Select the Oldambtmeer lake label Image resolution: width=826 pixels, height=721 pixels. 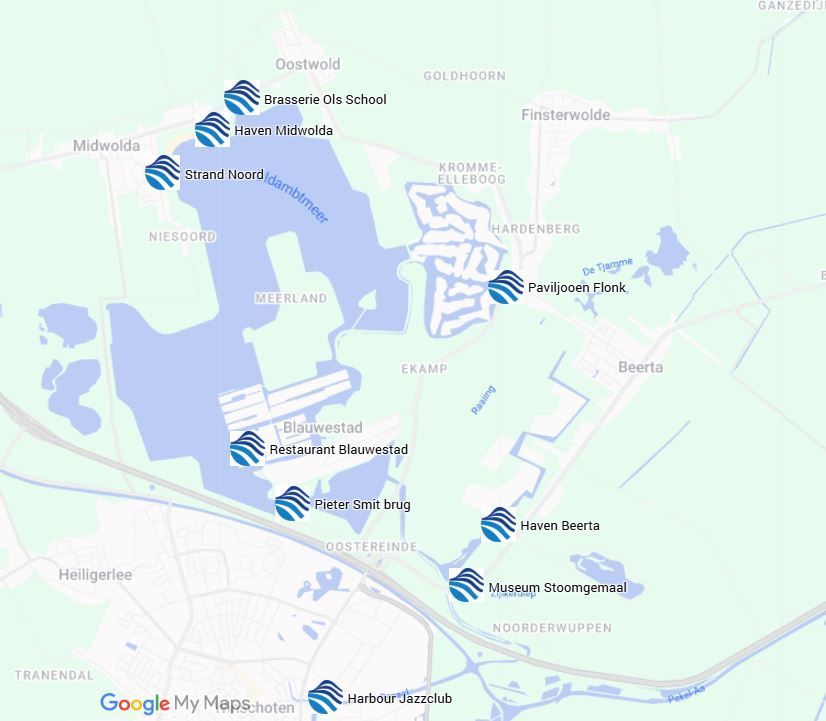296,197
